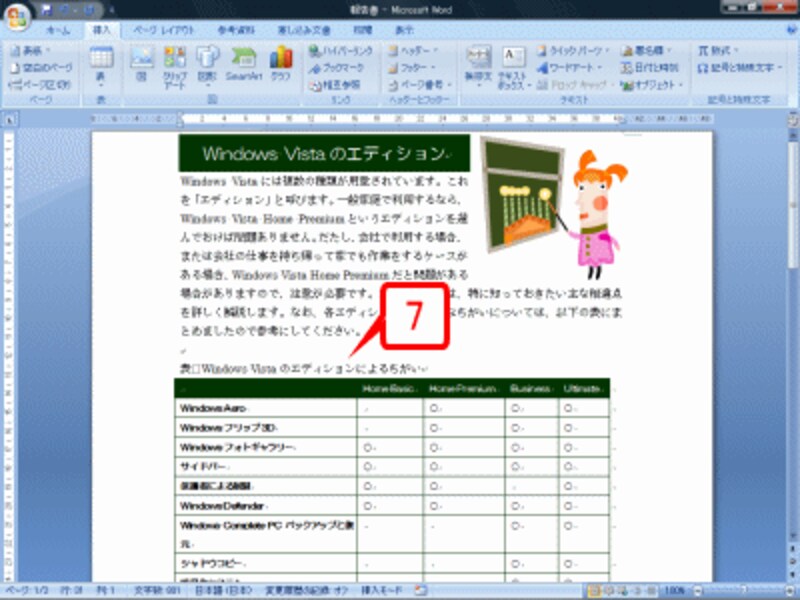
Task: Expand the クイック パーツ dropdown
Action: click(573, 51)
